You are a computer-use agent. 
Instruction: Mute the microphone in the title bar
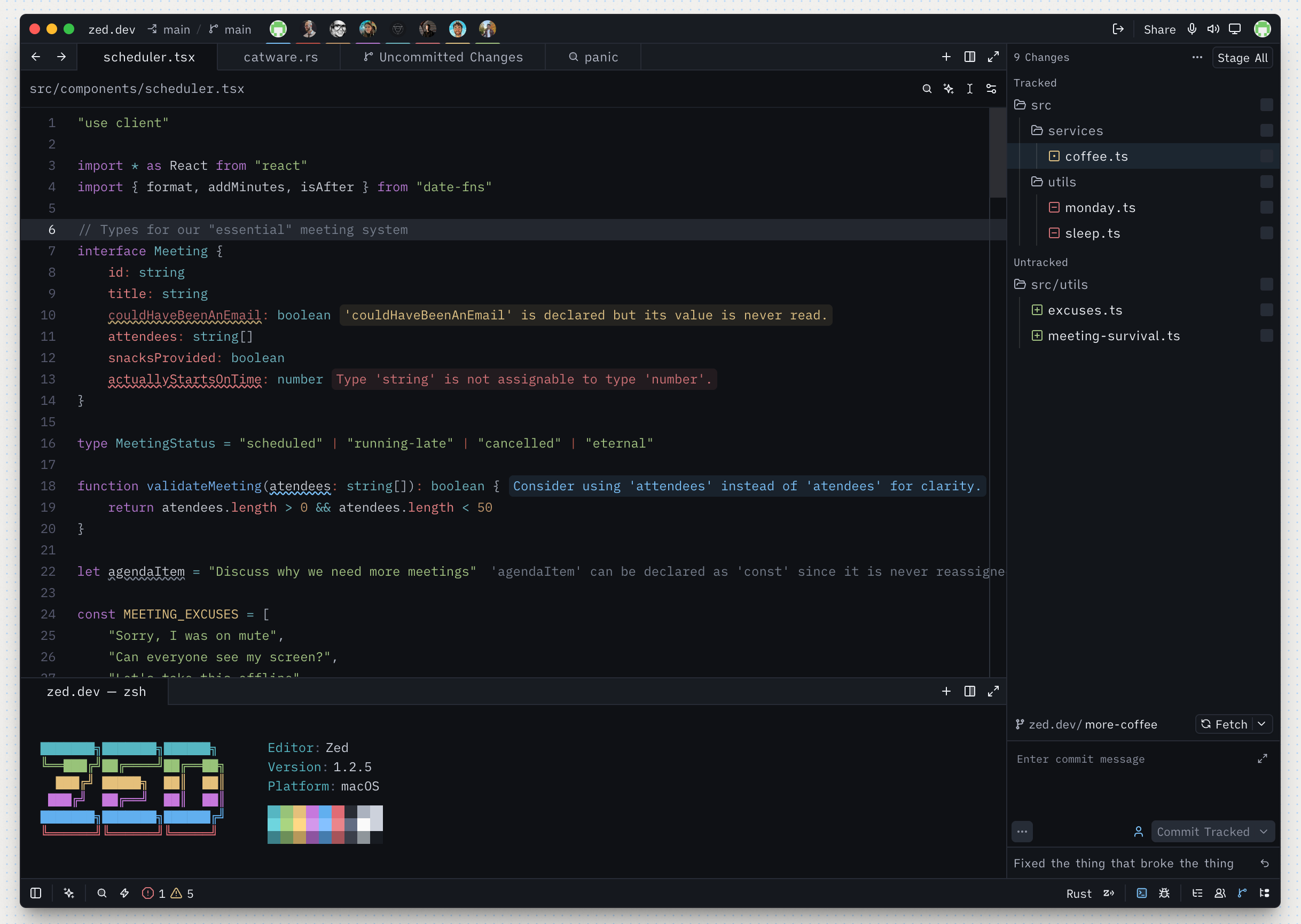click(1192, 29)
